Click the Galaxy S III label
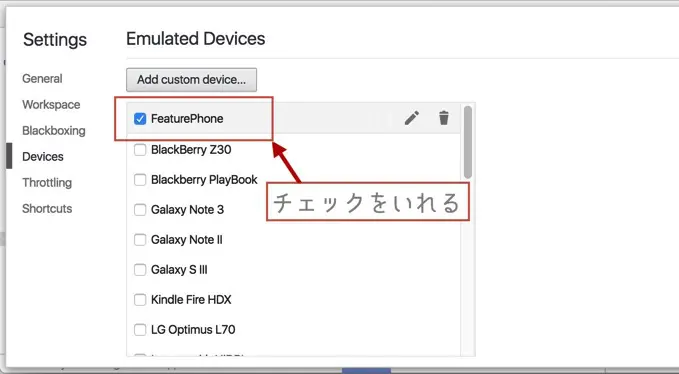The height and width of the screenshot is (374, 679). click(x=179, y=270)
